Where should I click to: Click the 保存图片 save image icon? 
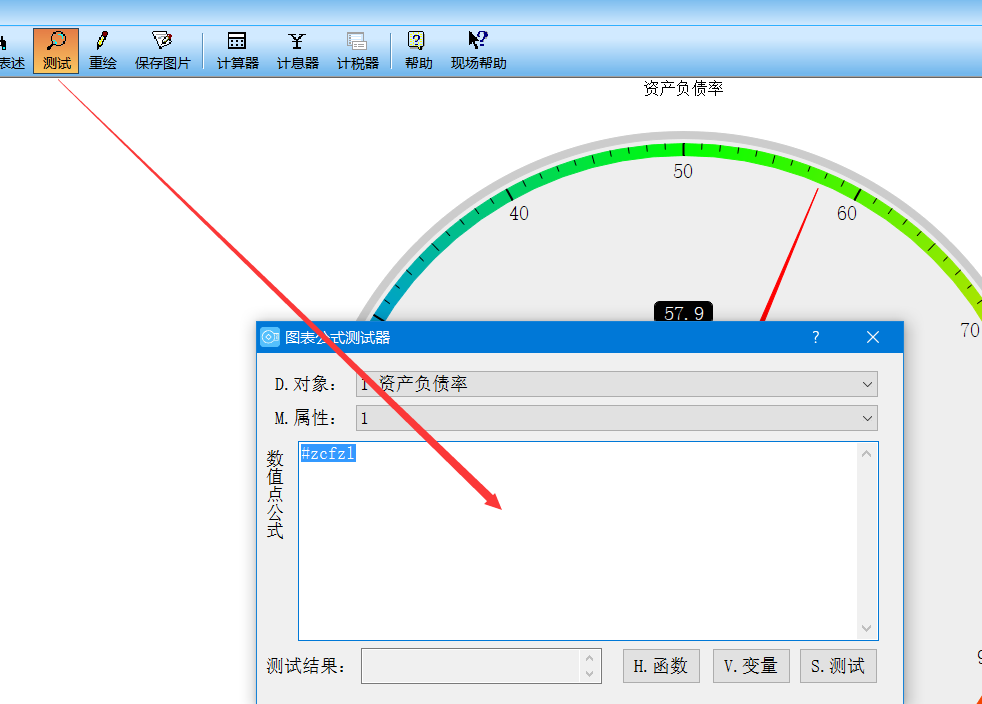click(162, 50)
